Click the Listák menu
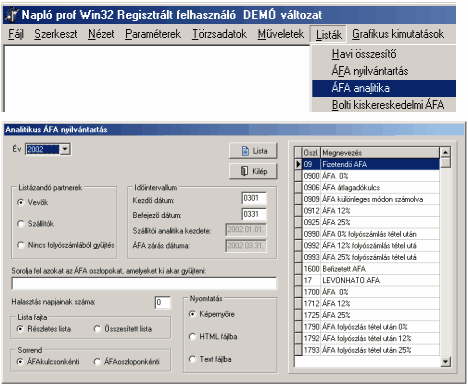The height and width of the screenshot is (386, 468). [329, 35]
